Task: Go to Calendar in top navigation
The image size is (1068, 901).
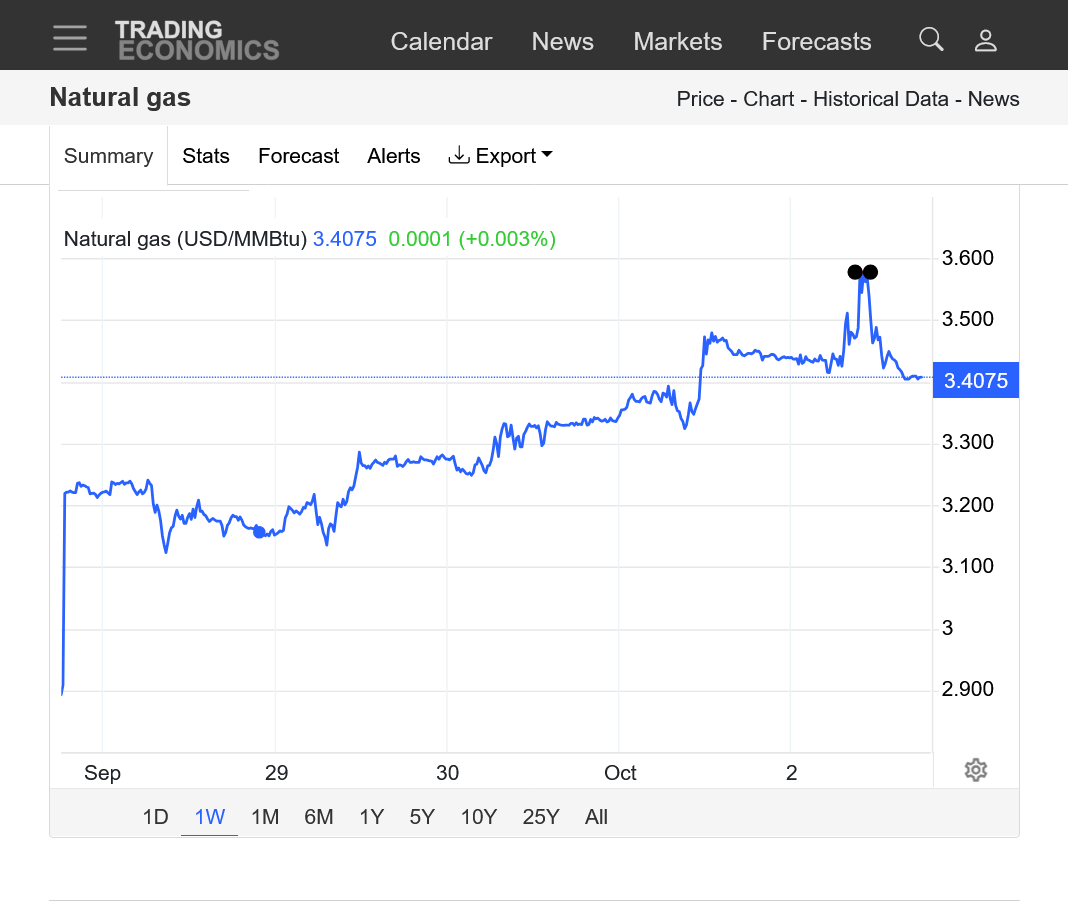Action: [x=441, y=41]
